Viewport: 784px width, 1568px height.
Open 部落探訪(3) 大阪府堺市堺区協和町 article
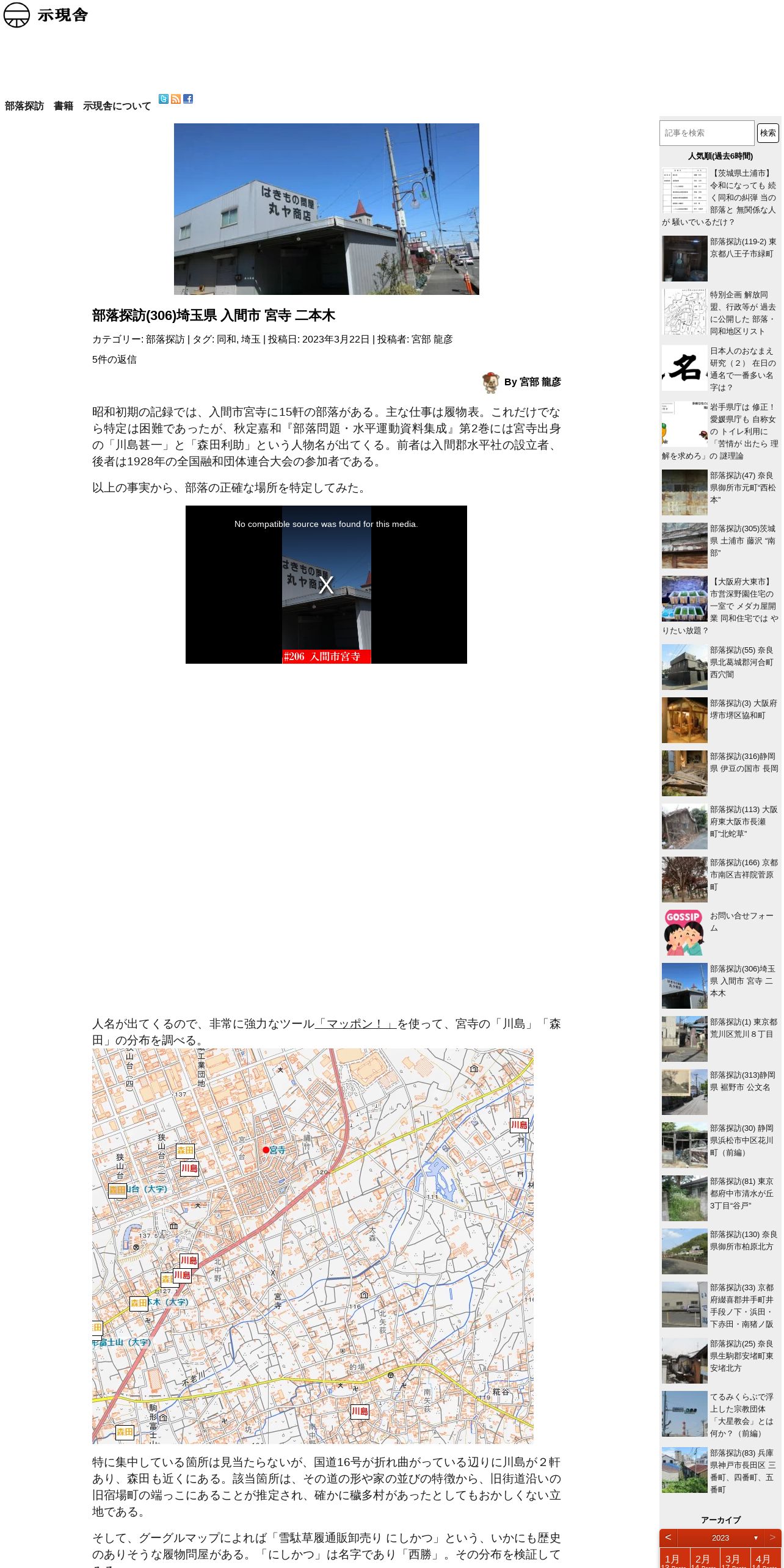pyautogui.click(x=720, y=720)
